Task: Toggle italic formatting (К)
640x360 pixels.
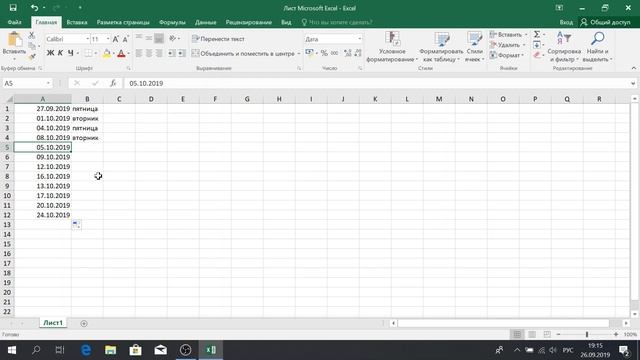Action: point(60,53)
